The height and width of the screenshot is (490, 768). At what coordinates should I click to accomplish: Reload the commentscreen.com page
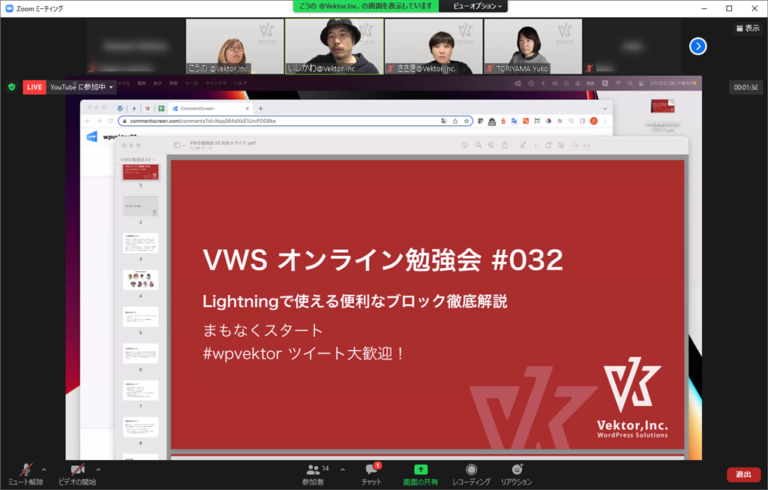(111, 121)
